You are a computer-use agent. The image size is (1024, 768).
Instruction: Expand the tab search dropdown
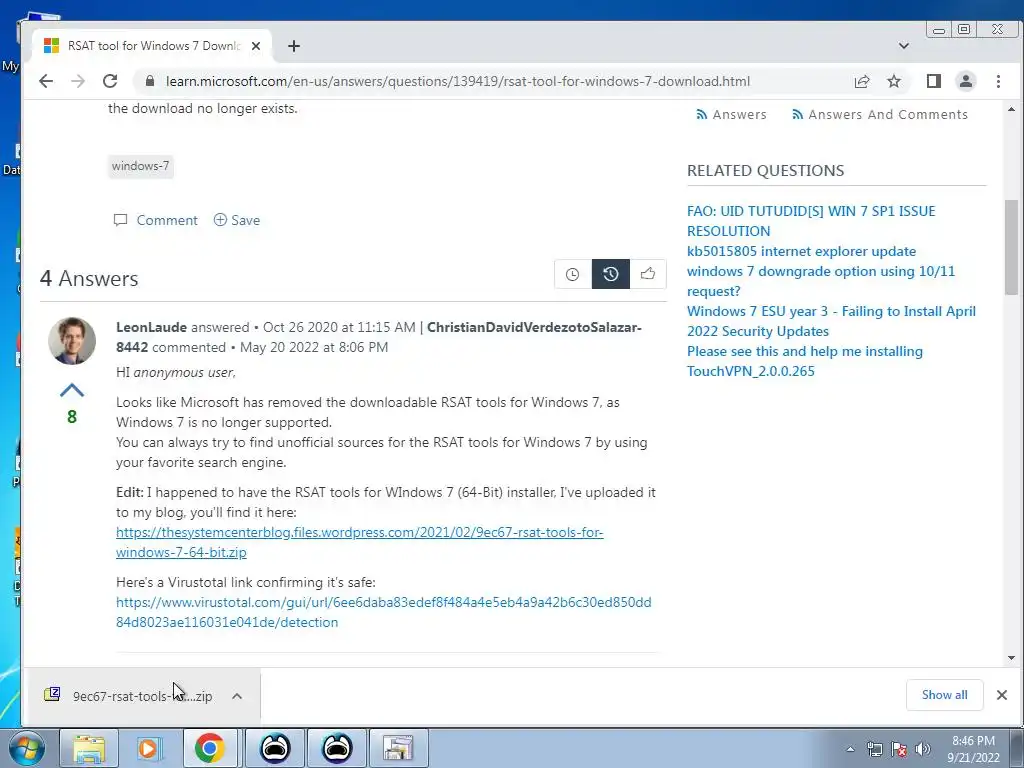(904, 46)
